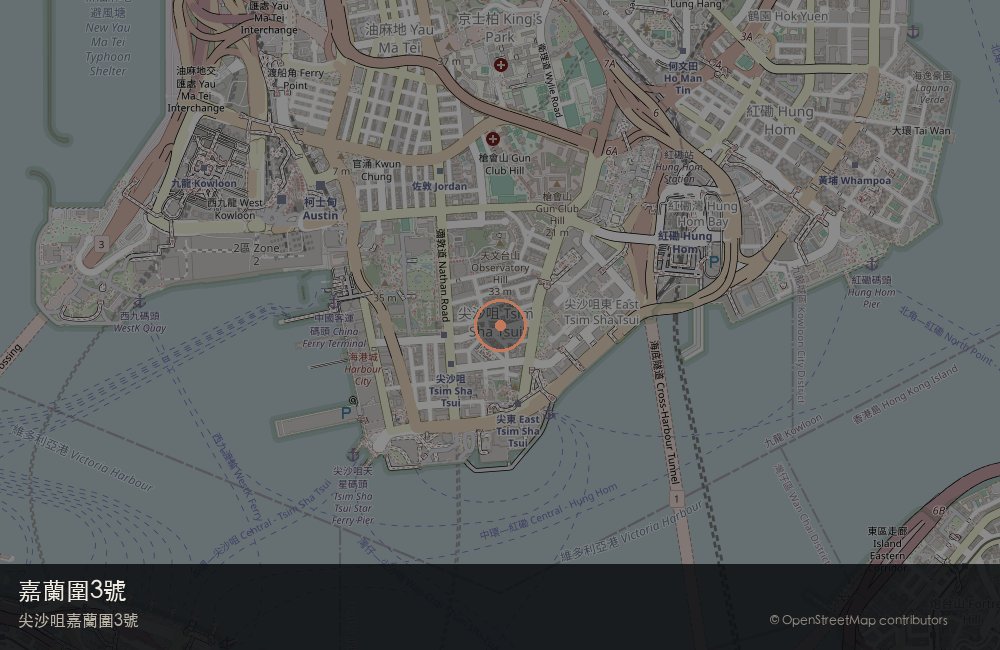Click the 尖沙咀東 East Tsim Sha Tsui area label
Image resolution: width=1000 pixels, height=650 pixels.
point(601,312)
